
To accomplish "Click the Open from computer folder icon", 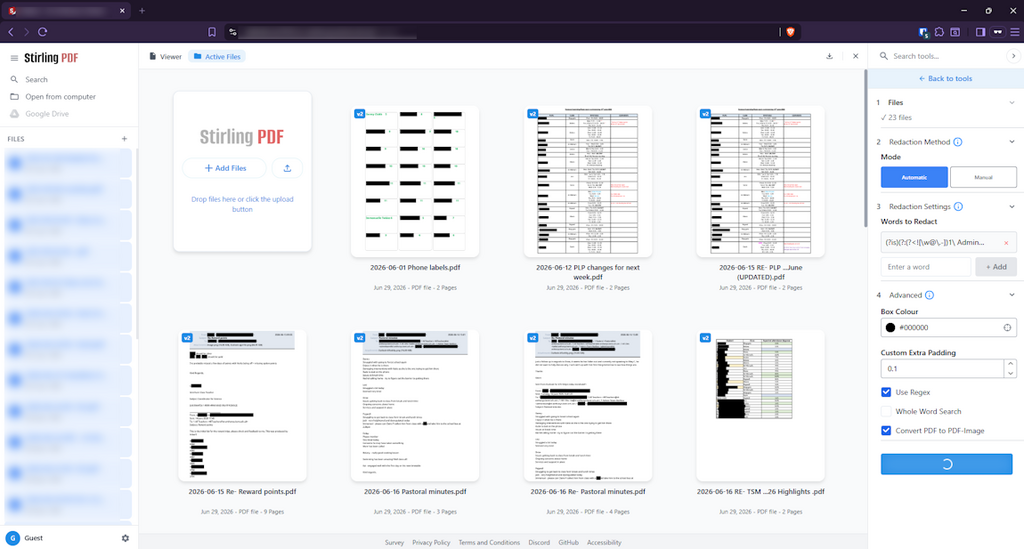I will click(14, 97).
